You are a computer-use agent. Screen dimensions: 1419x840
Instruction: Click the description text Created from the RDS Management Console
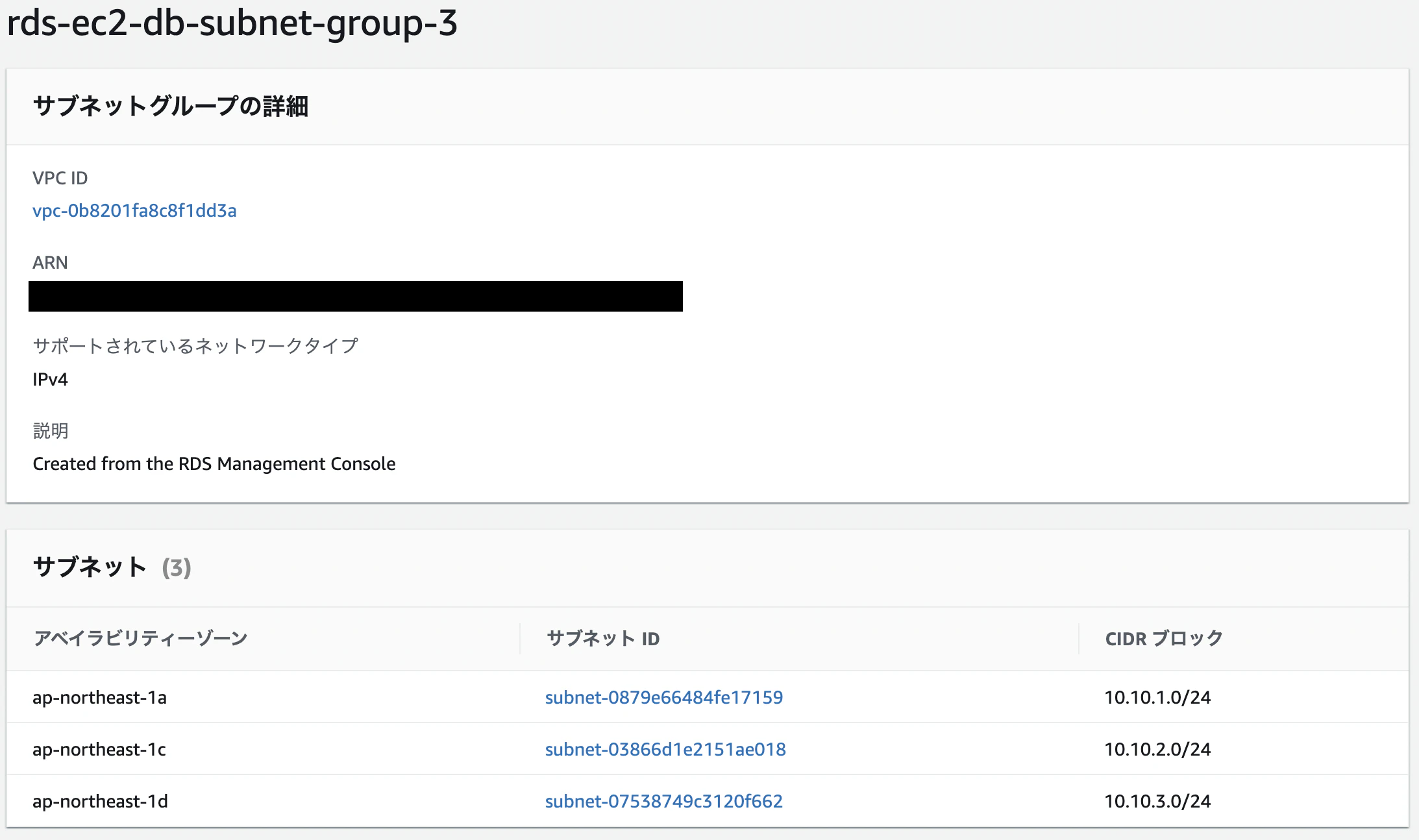click(214, 463)
